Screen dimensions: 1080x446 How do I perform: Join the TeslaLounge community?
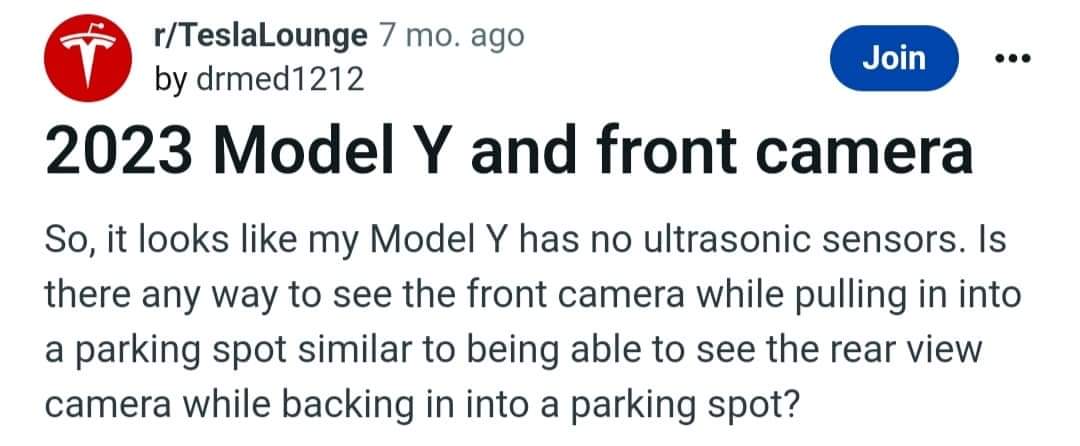tap(894, 58)
